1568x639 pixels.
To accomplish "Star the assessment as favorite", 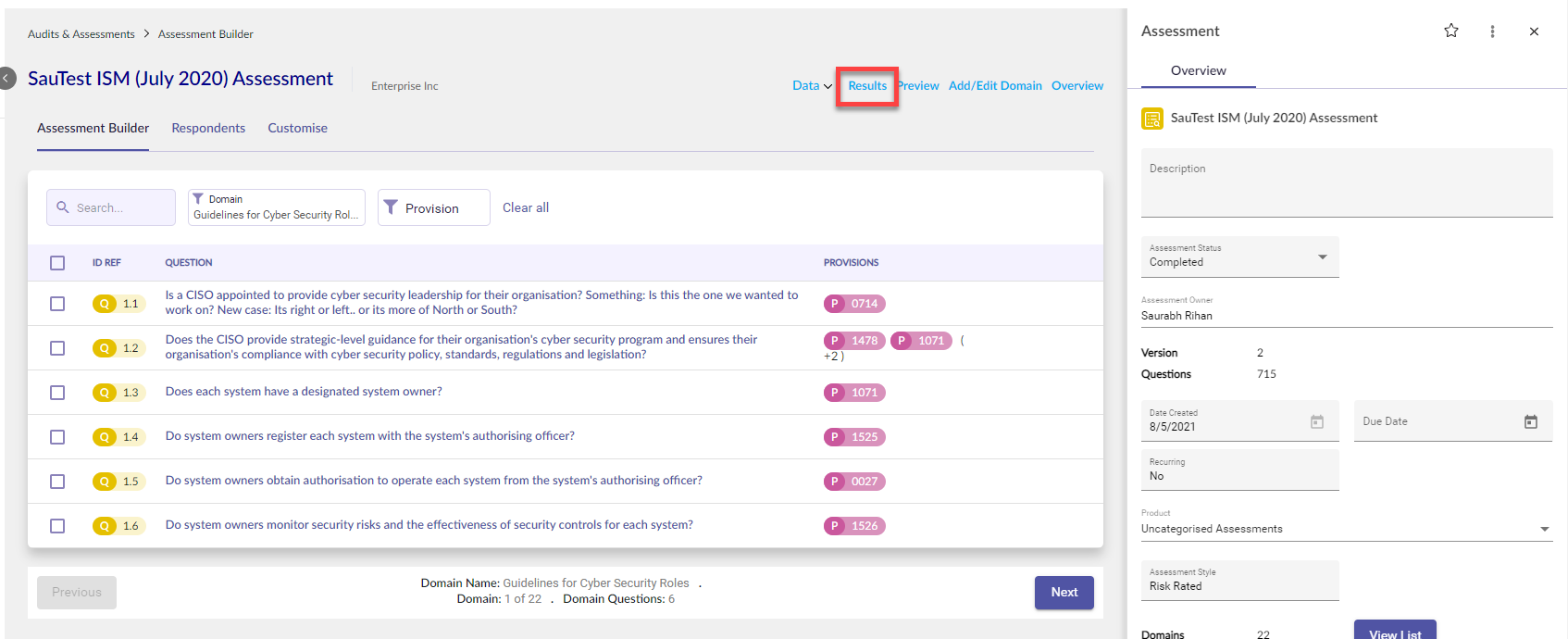I will [1450, 31].
